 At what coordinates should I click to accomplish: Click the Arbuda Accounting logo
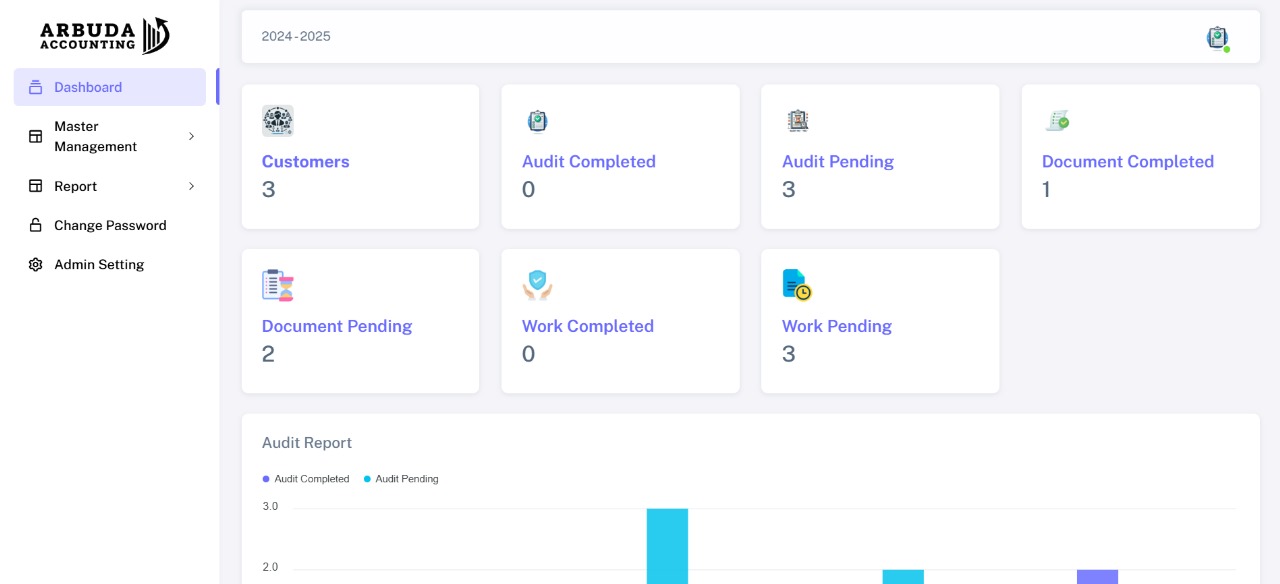105,36
